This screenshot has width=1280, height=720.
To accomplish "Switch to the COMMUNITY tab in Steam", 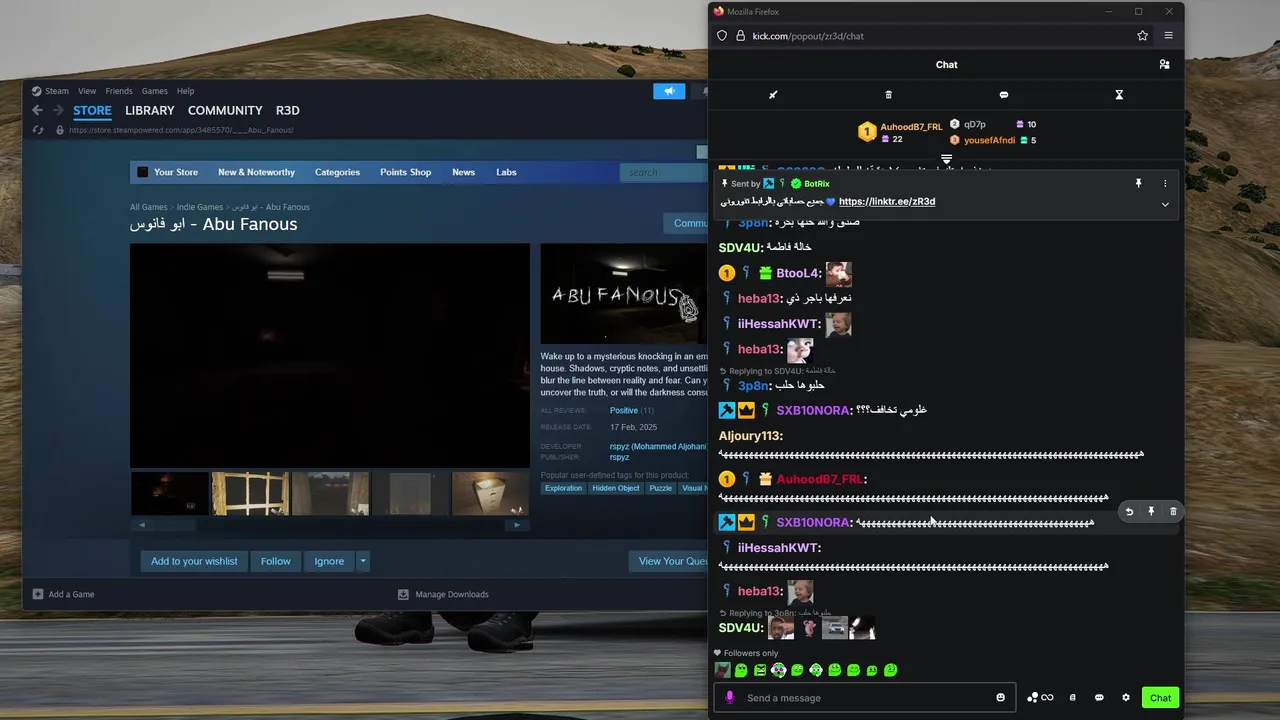I will coord(225,110).
